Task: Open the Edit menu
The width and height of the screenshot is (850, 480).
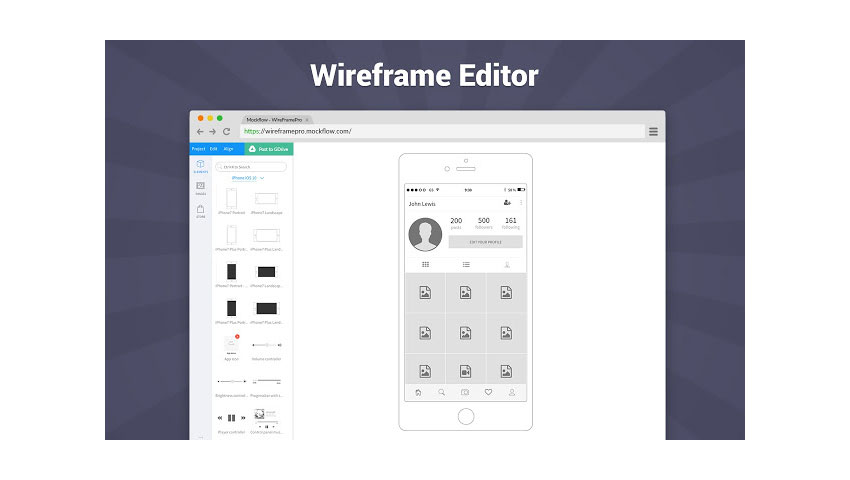Action: click(x=213, y=148)
